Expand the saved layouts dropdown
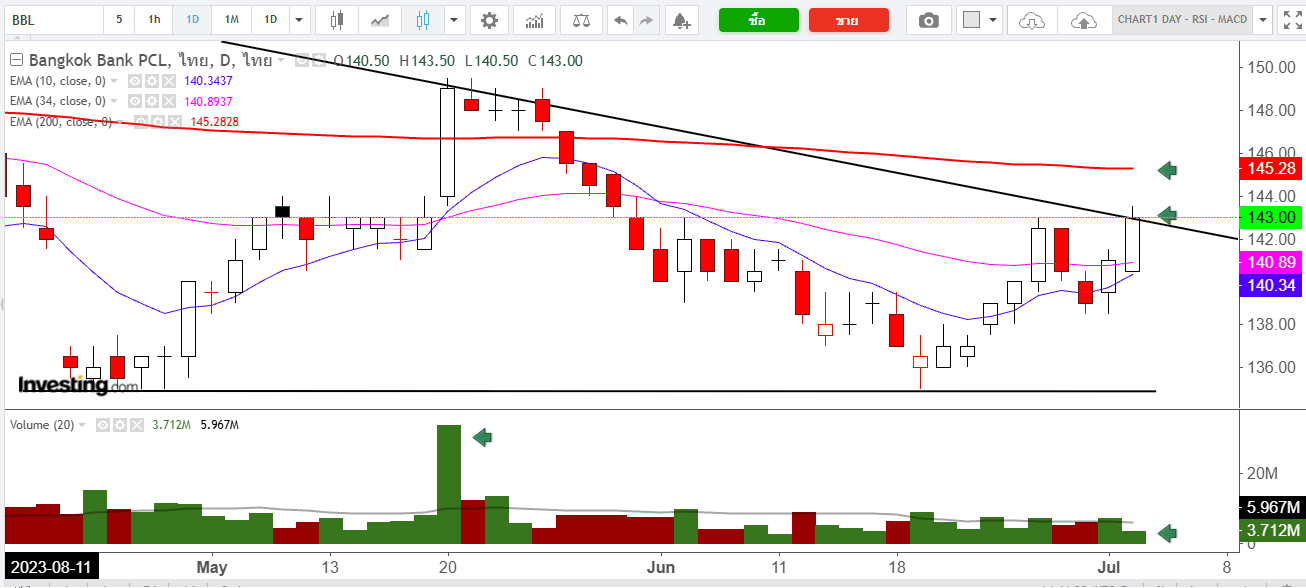 coord(1263,19)
